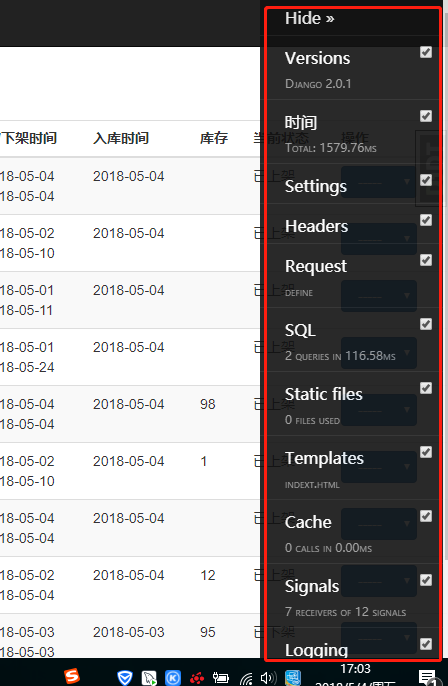Open the Settings debug panel
The height and width of the screenshot is (686, 448).
tap(315, 186)
